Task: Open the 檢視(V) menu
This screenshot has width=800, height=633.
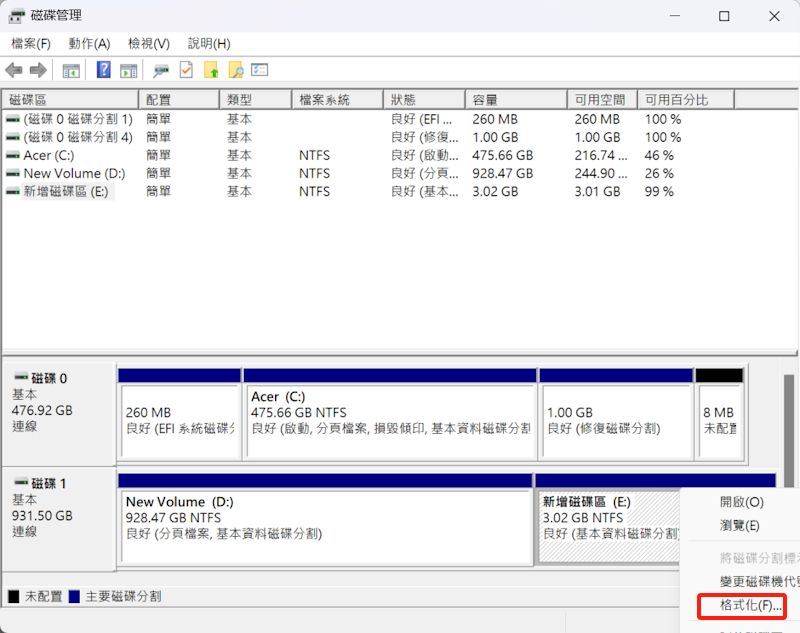Action: click(148, 44)
